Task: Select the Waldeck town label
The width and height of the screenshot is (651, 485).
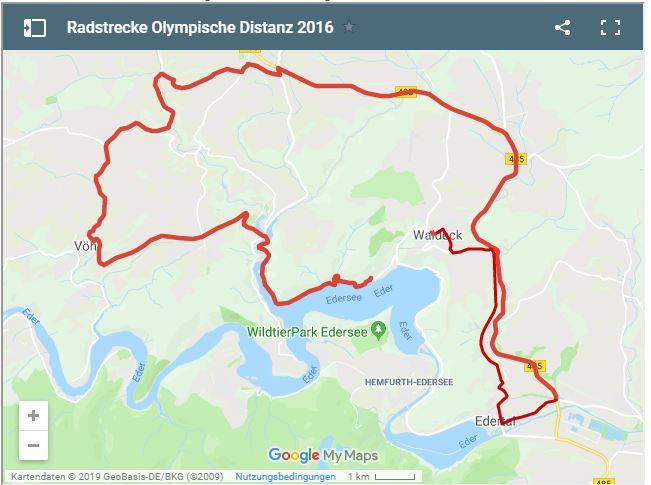Action: [x=437, y=235]
